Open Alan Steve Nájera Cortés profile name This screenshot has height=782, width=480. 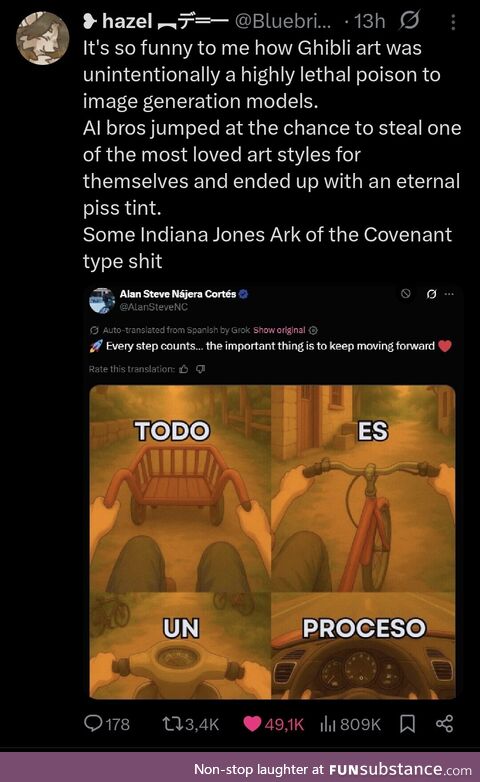coord(178,294)
